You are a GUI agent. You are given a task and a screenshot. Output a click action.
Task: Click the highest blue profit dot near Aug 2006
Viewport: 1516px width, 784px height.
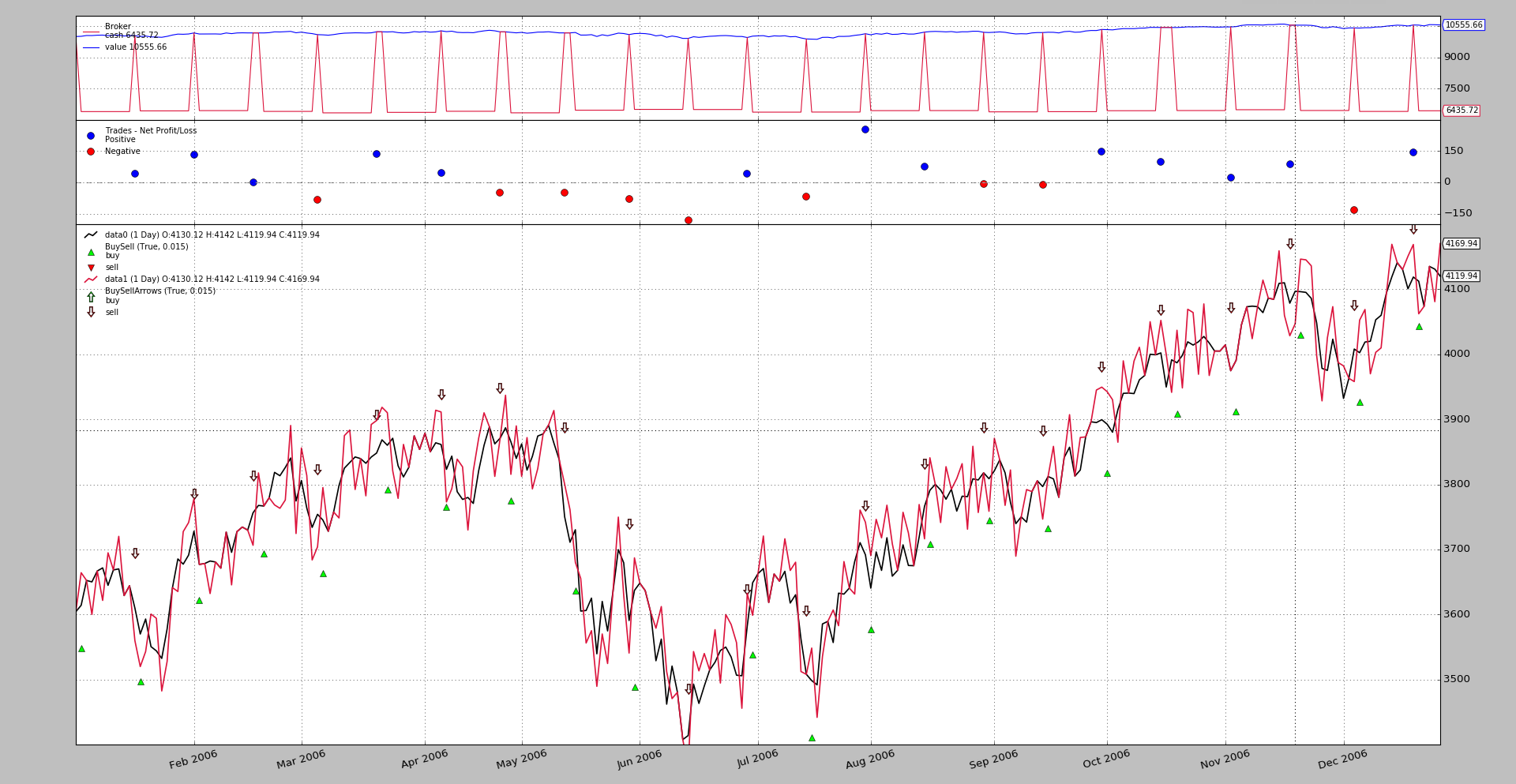865,129
